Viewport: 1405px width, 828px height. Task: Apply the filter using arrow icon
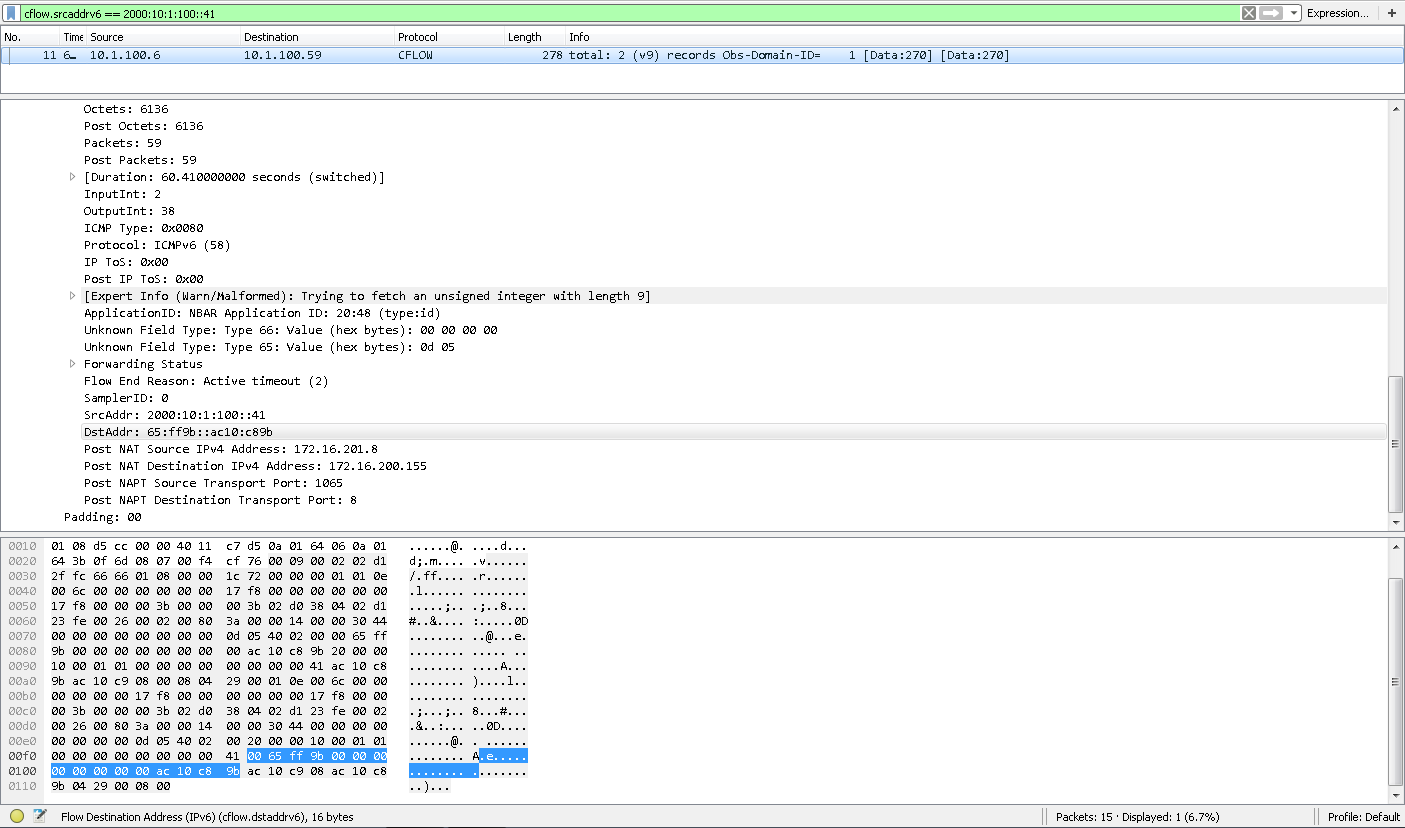[1271, 14]
